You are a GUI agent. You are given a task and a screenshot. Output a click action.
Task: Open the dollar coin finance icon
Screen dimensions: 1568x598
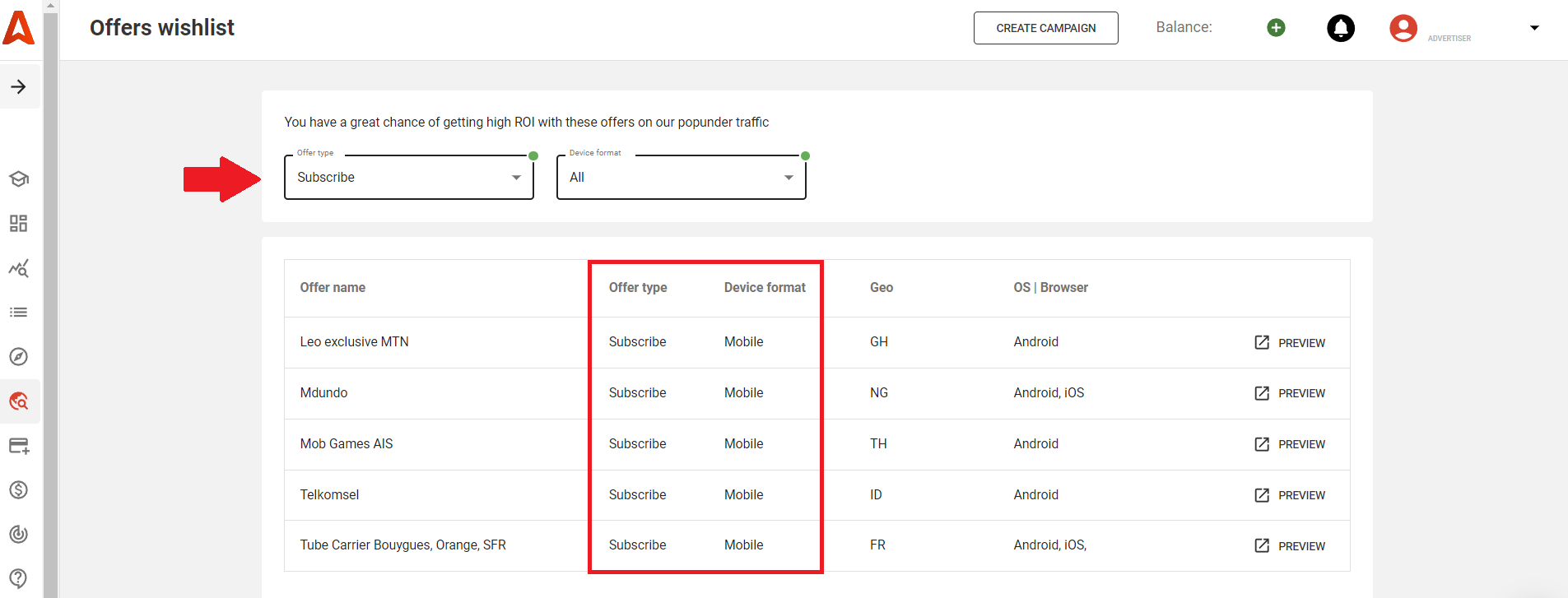pos(19,490)
